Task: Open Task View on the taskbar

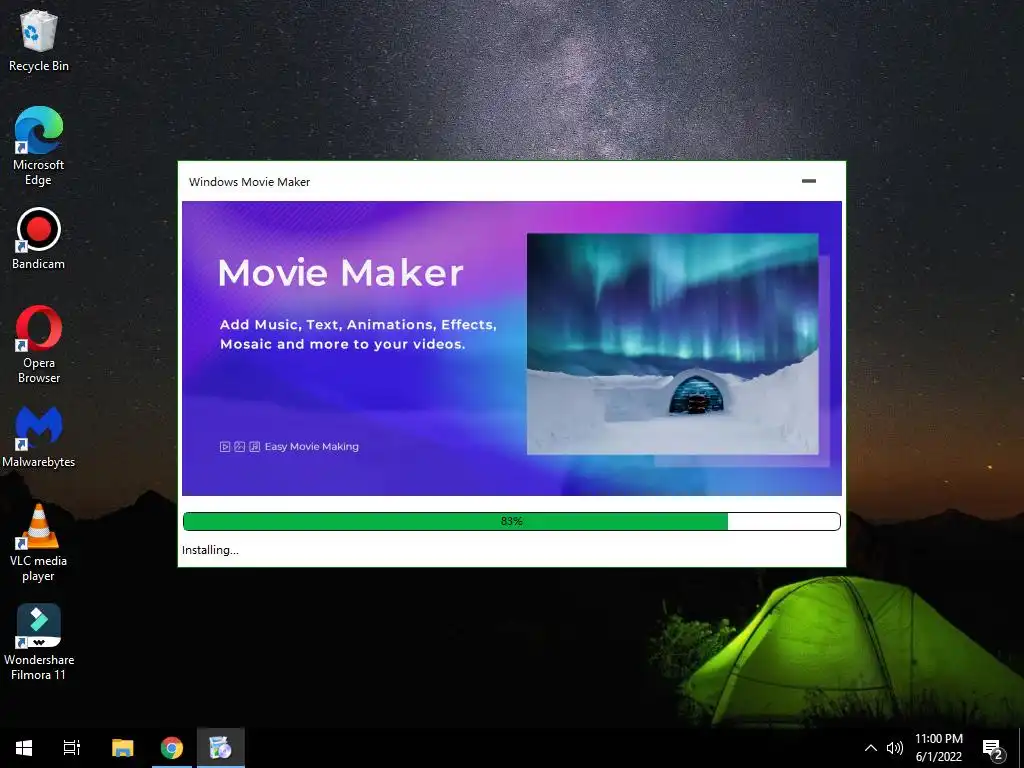Action: [x=72, y=748]
